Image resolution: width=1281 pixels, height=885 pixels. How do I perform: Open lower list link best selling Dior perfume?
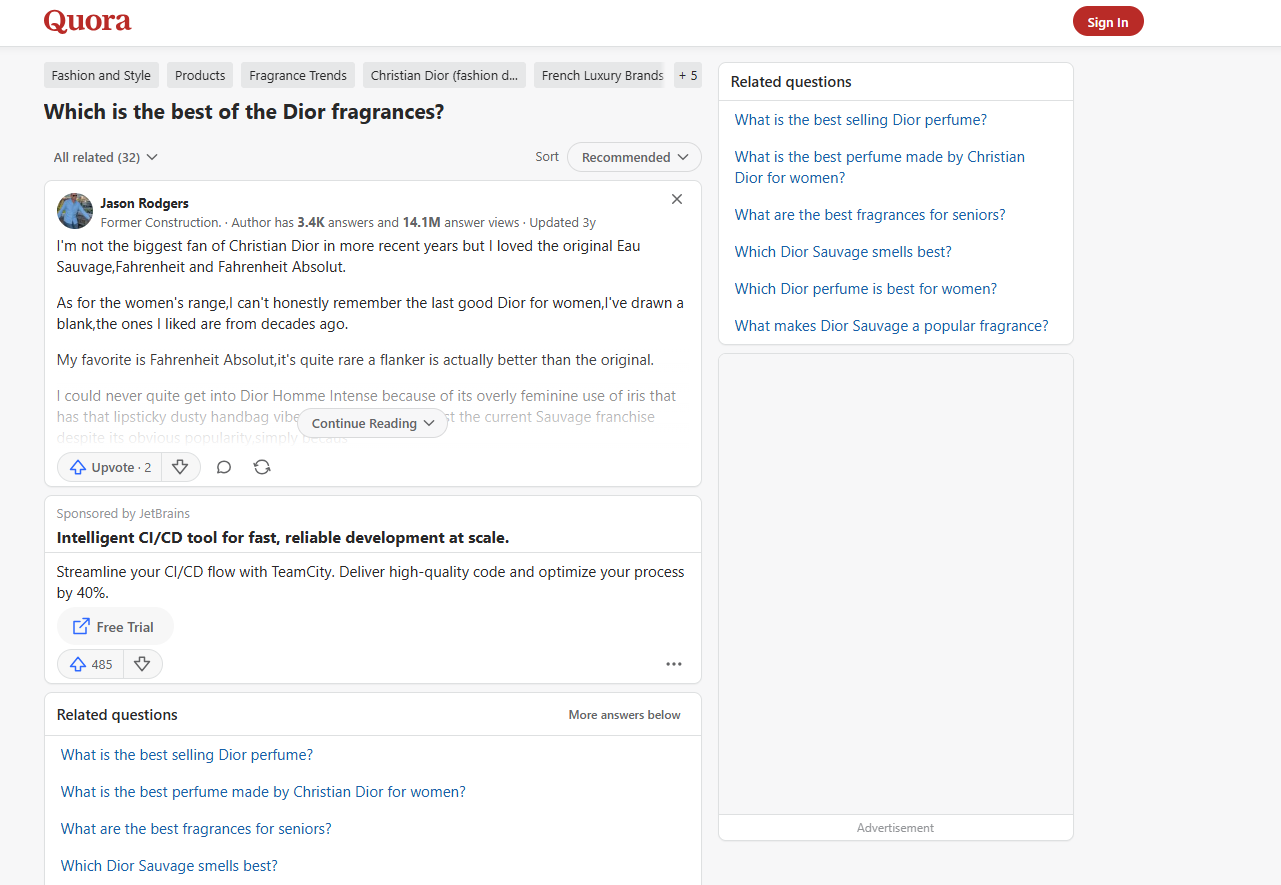[x=187, y=755]
